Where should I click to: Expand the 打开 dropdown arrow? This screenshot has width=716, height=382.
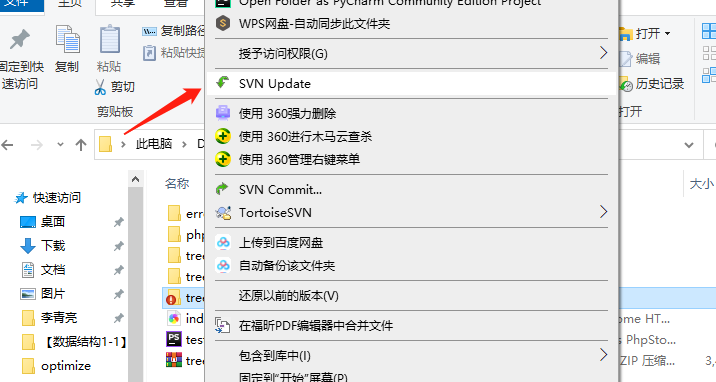pyautogui.click(x=667, y=33)
